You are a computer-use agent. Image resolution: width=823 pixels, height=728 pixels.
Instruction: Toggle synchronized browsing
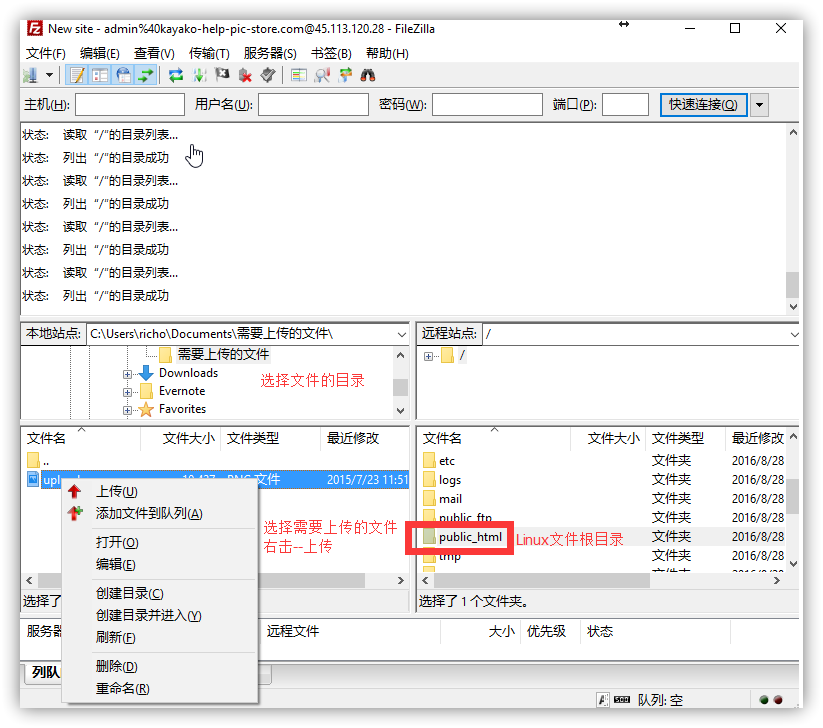pyautogui.click(x=345, y=76)
